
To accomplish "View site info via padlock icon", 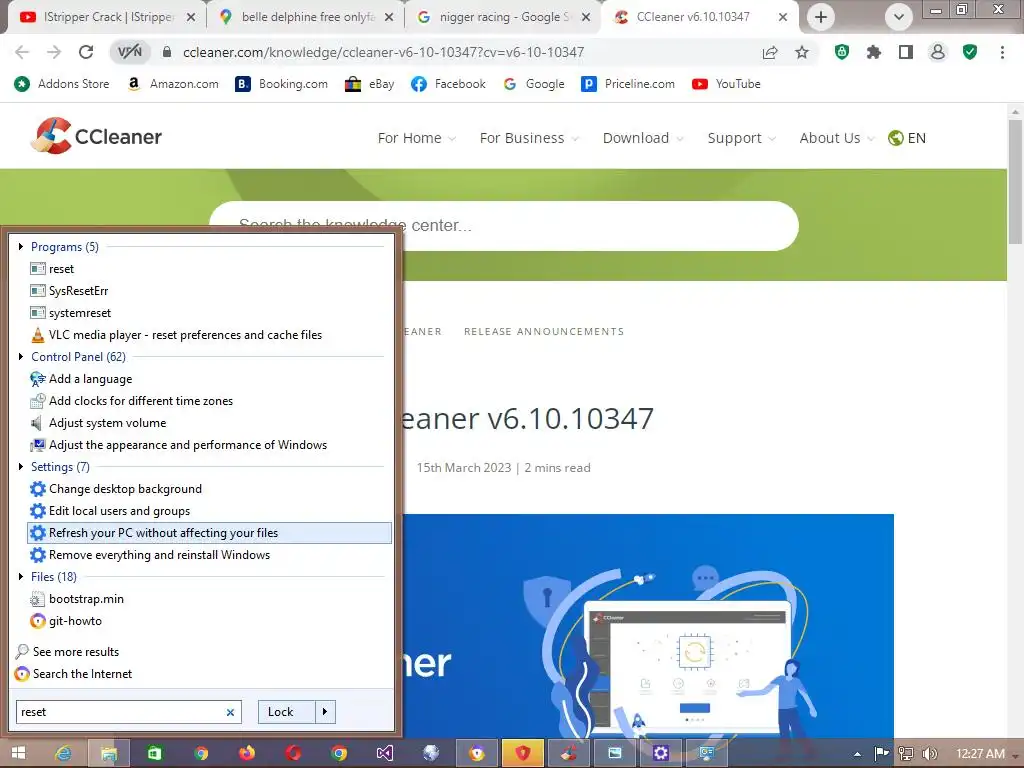I will 167,52.
